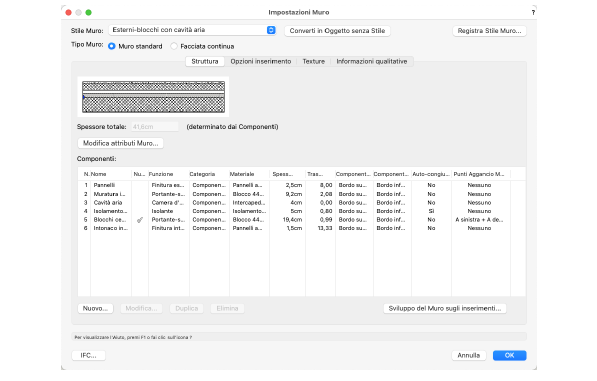This screenshot has width=597, height=381.
Task: Click the Nuovo button
Action: (x=95, y=308)
